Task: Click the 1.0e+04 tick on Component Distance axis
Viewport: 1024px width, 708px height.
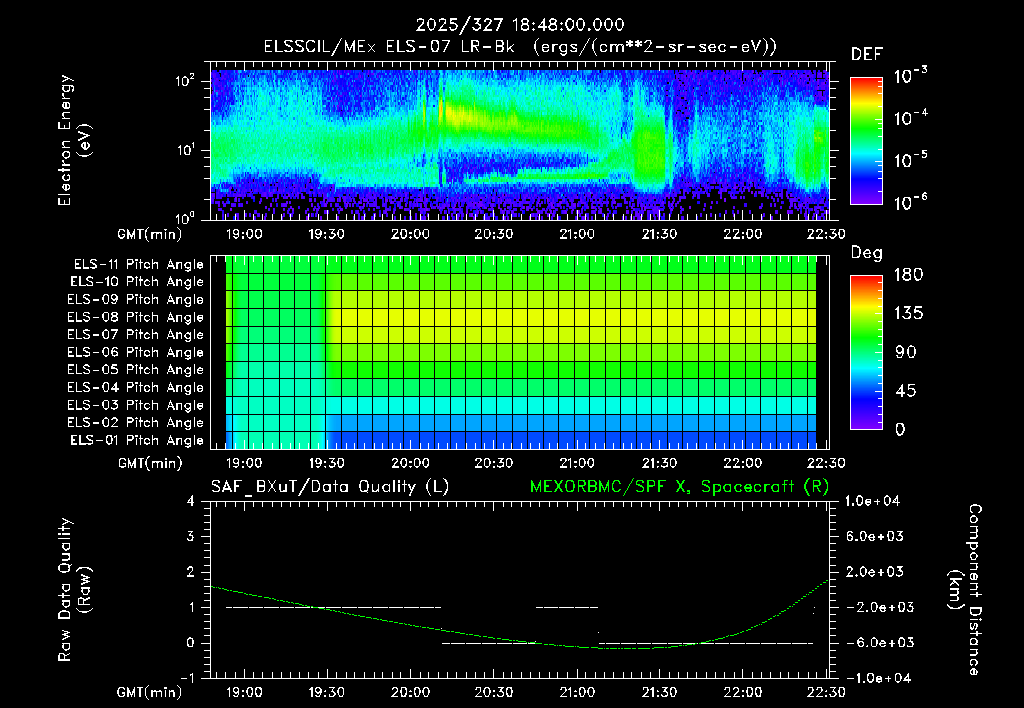Action: click(872, 501)
